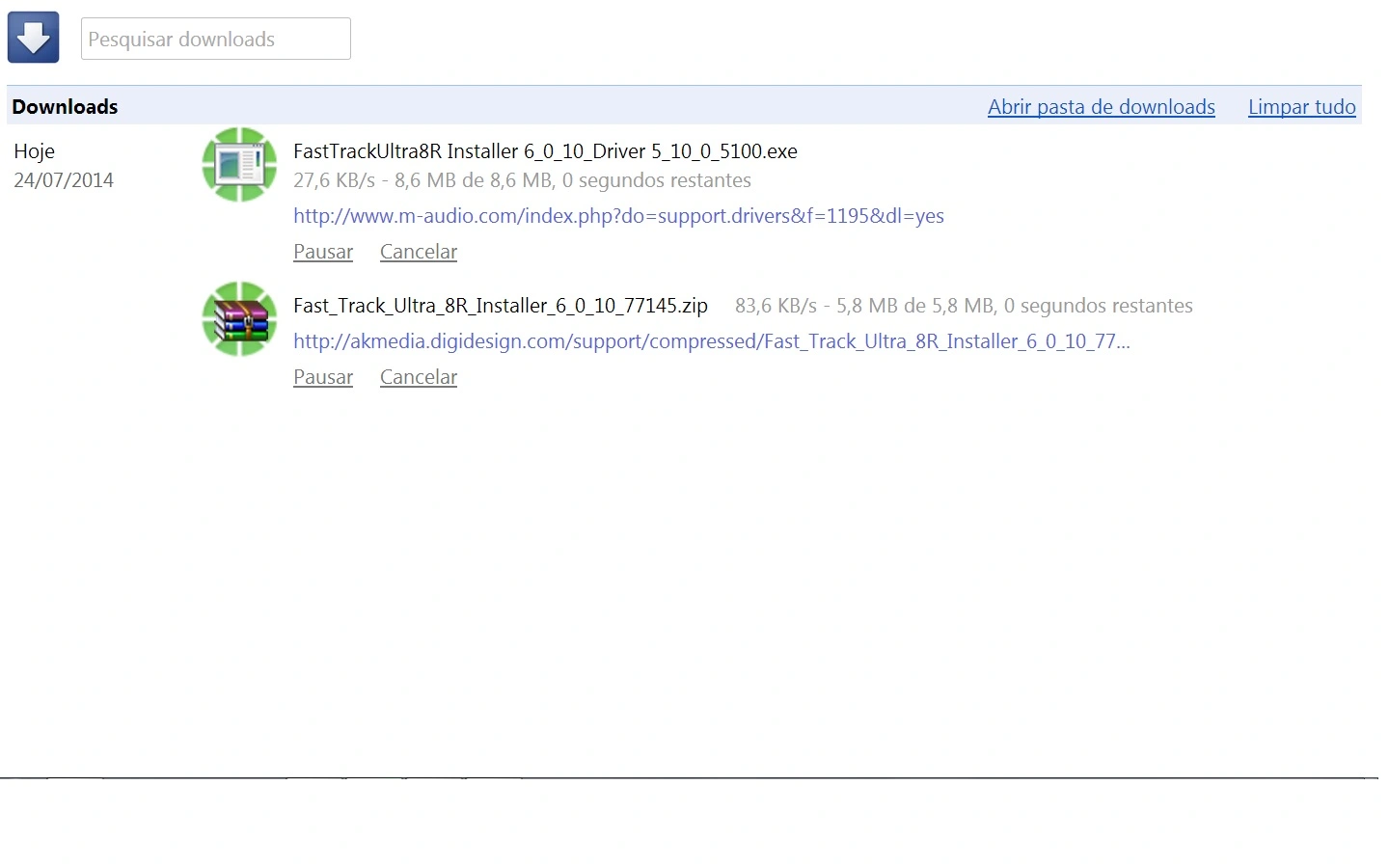1389x868 pixels.
Task: Click the blue downloads arrow icon
Action: click(34, 38)
